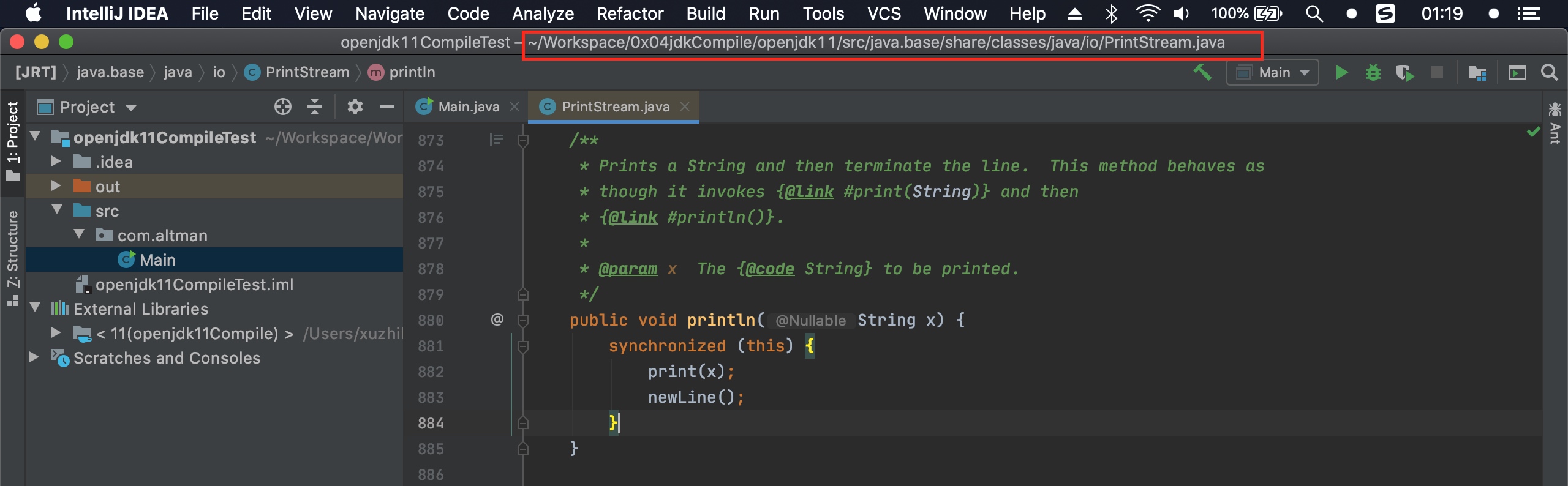Click line number 884 in gutter
The width and height of the screenshot is (1568, 486).
(x=431, y=423)
